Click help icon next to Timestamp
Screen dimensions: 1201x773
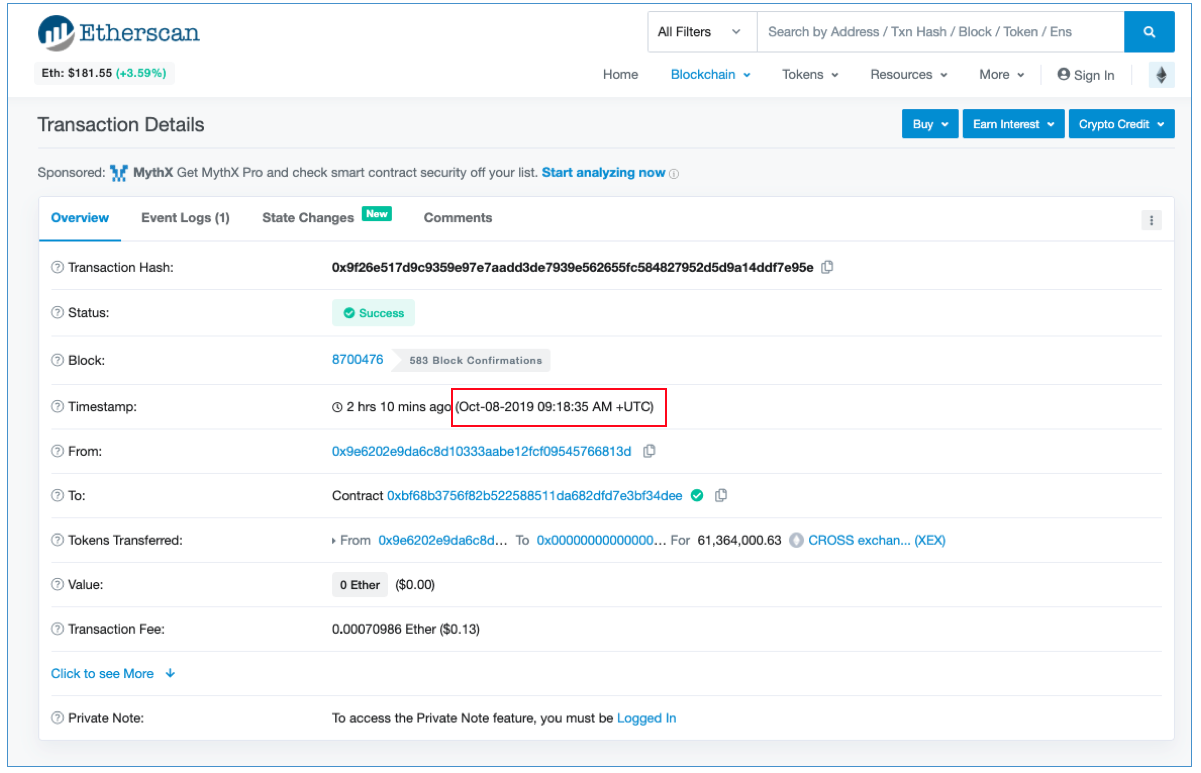tap(57, 407)
